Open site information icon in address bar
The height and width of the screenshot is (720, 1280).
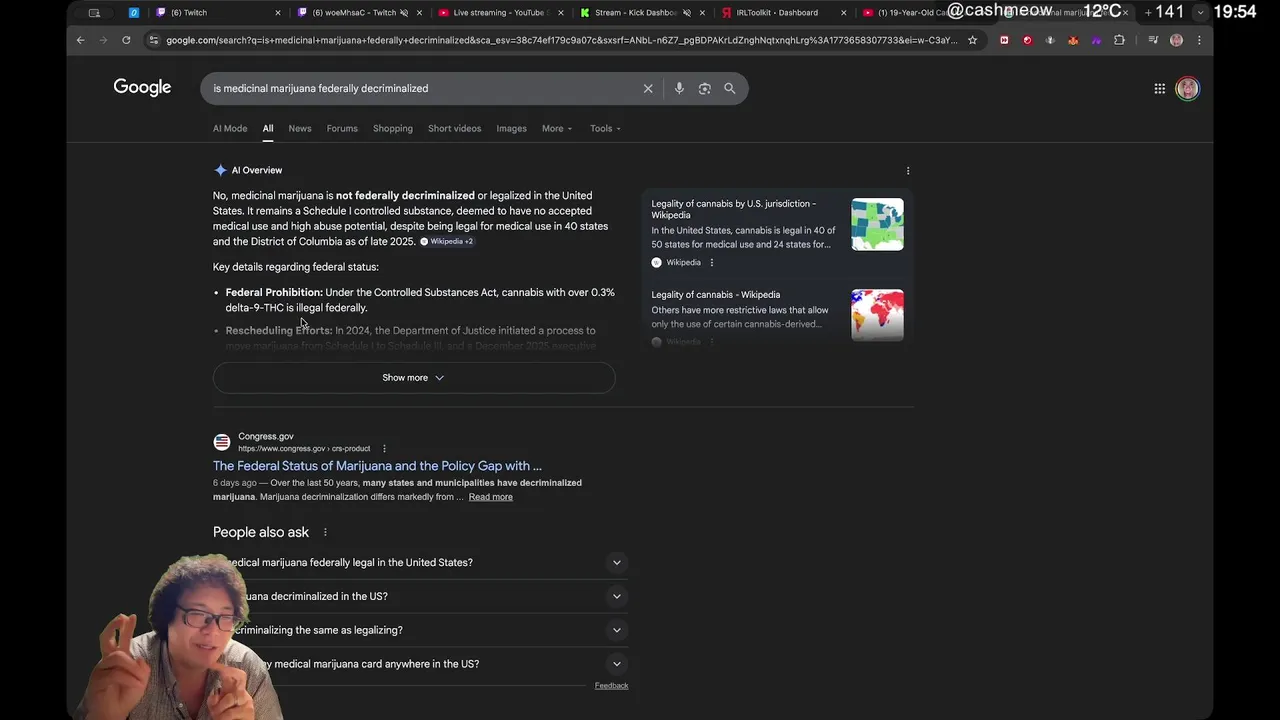[153, 40]
